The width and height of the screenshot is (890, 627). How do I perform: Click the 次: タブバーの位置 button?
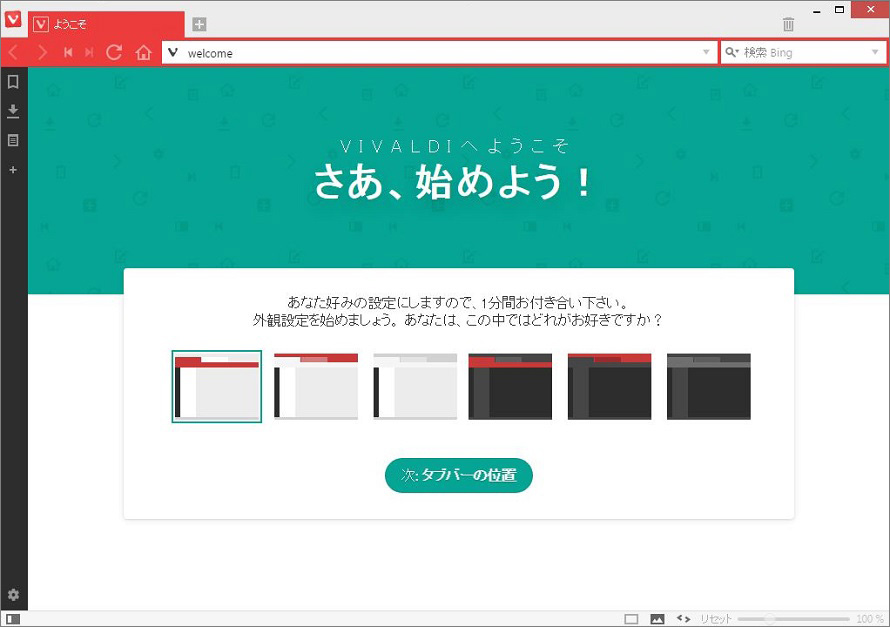(459, 475)
